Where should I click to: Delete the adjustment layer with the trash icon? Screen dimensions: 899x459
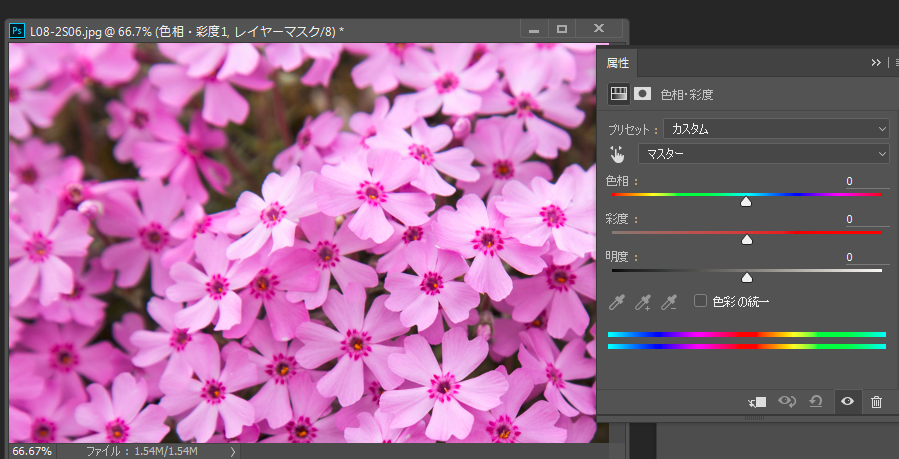coord(876,402)
